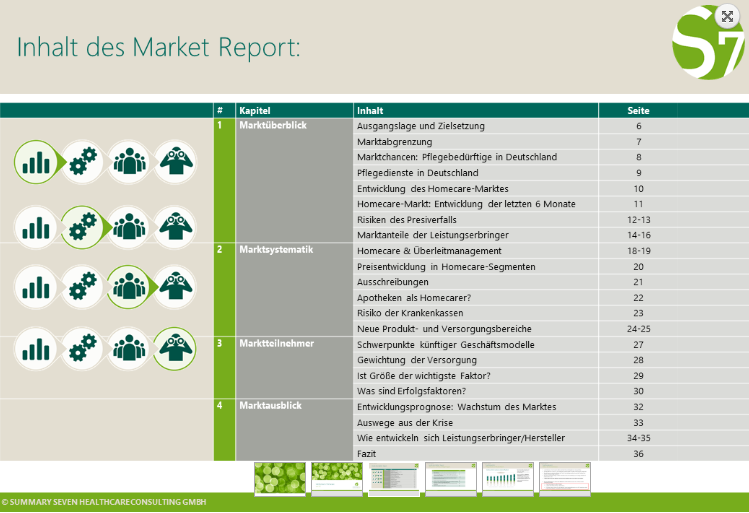Click people group icon in the highlighted bar chart row
Viewport: 749px width, 513px height.
click(x=129, y=162)
